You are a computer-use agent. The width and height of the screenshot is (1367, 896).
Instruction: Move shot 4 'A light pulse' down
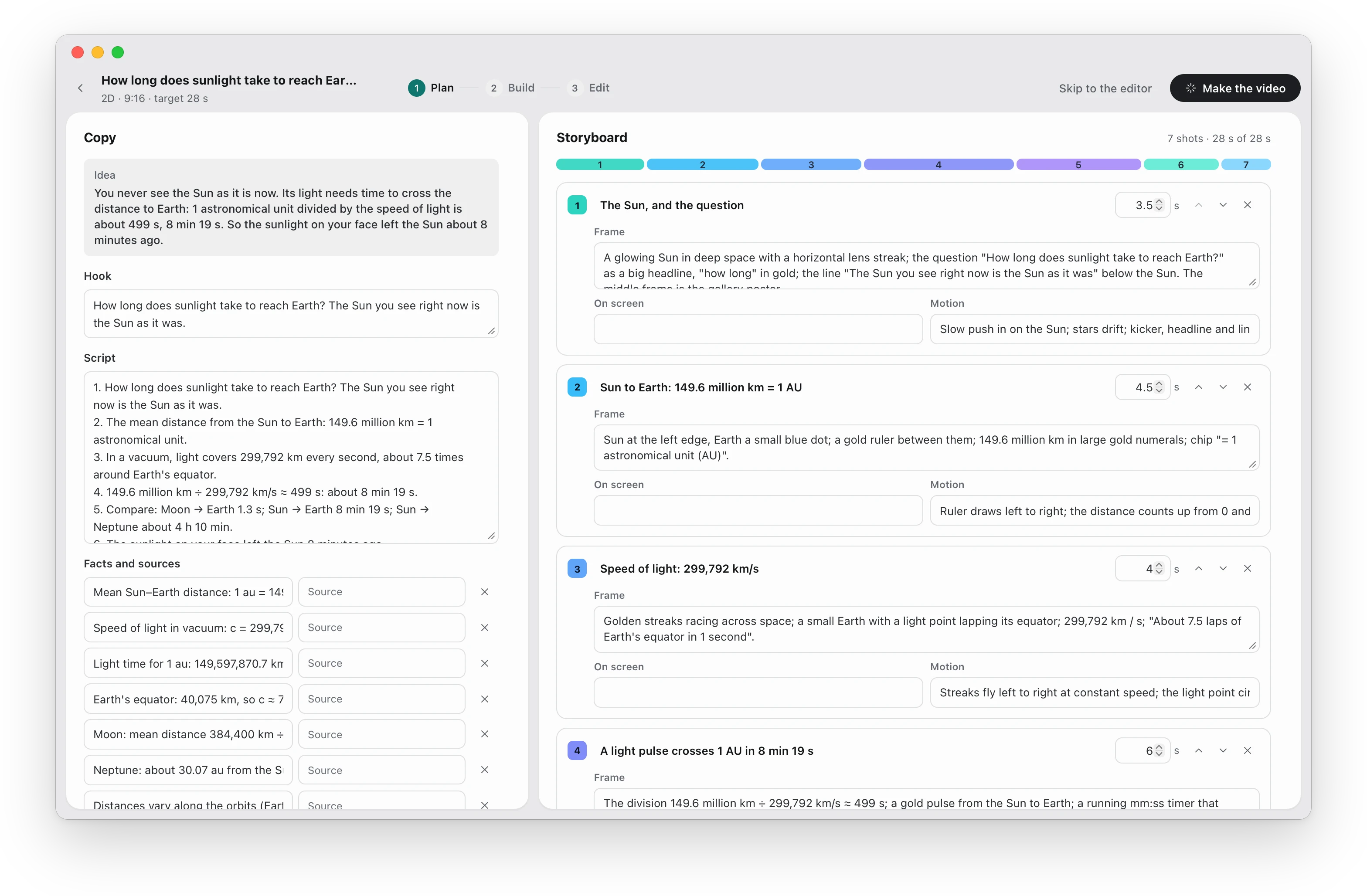click(x=1223, y=751)
